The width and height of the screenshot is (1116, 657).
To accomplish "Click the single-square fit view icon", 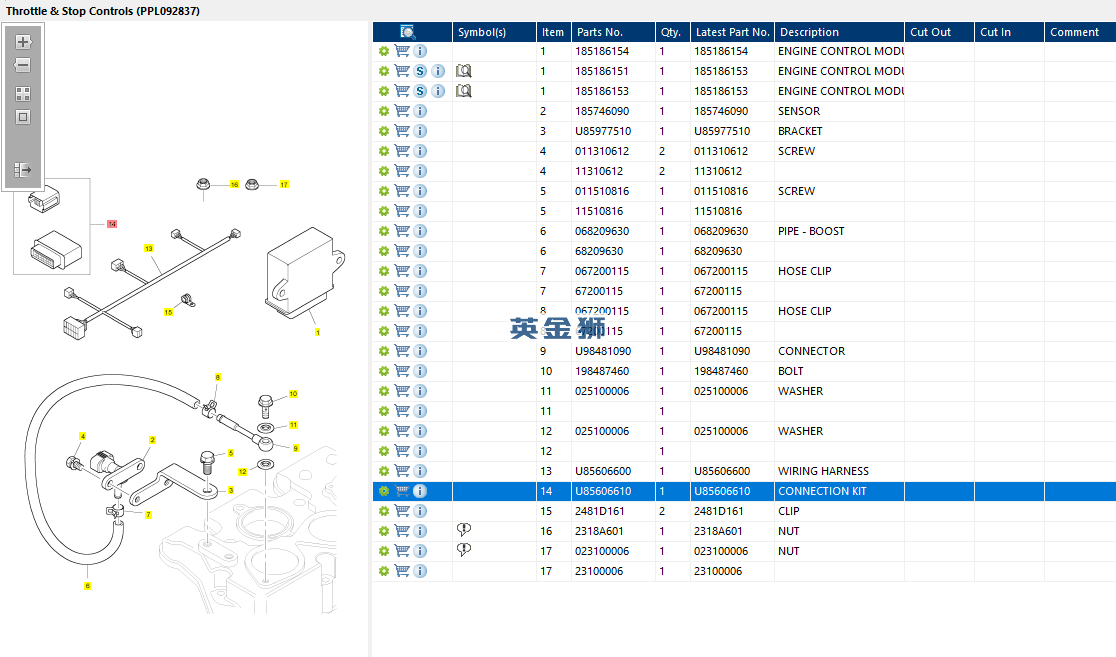I will coord(23,117).
